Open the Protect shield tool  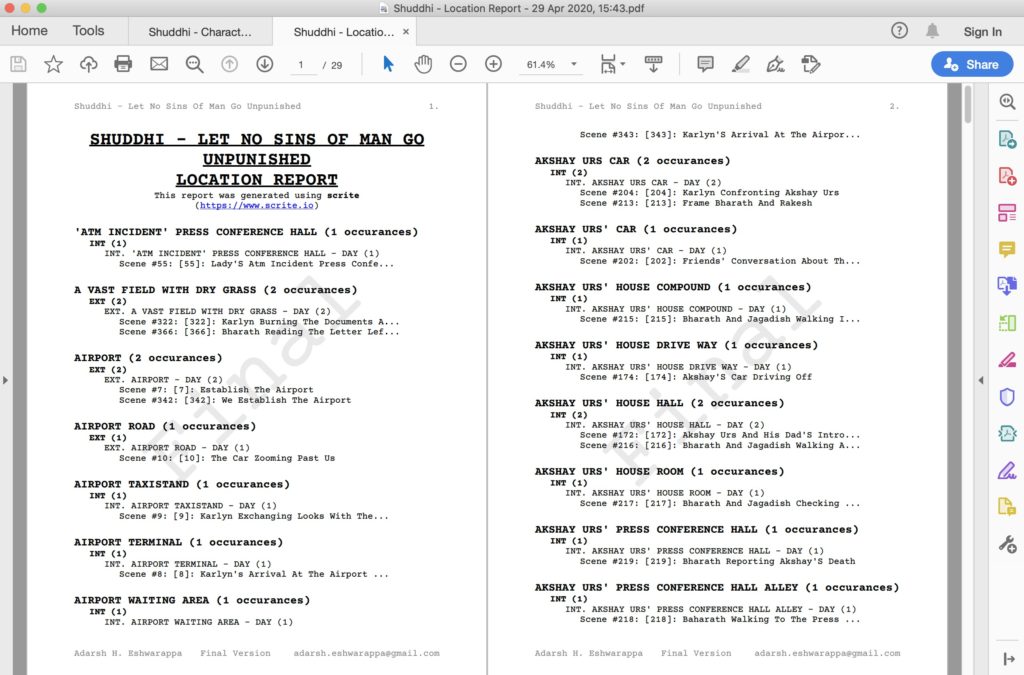[1007, 396]
